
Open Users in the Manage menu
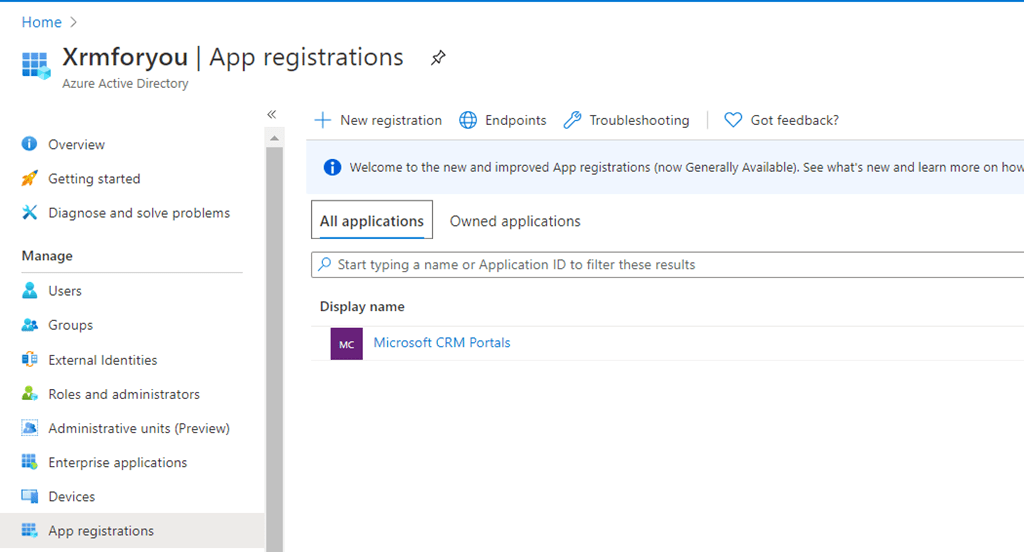[65, 291]
